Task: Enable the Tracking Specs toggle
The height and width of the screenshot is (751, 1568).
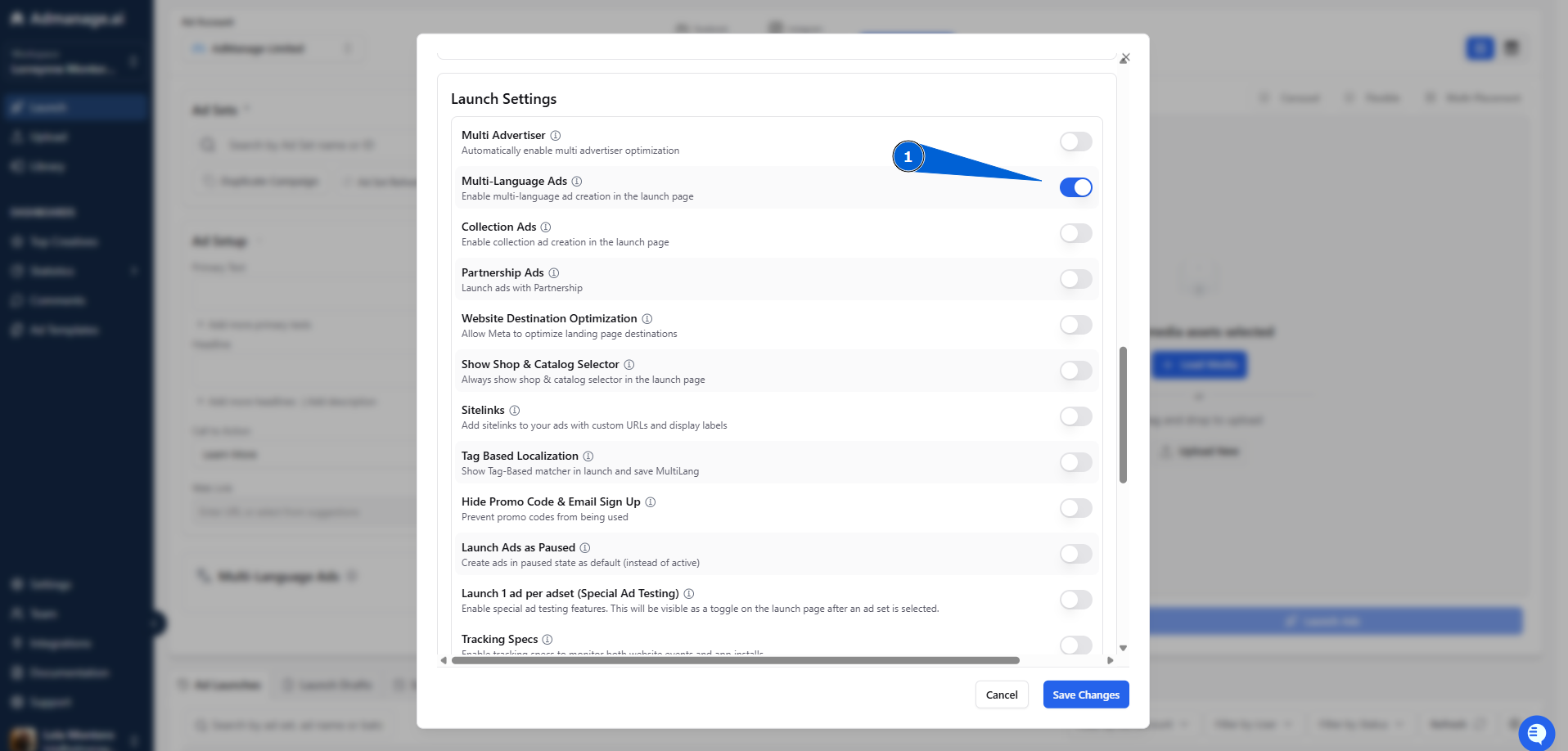Action: coord(1076,645)
